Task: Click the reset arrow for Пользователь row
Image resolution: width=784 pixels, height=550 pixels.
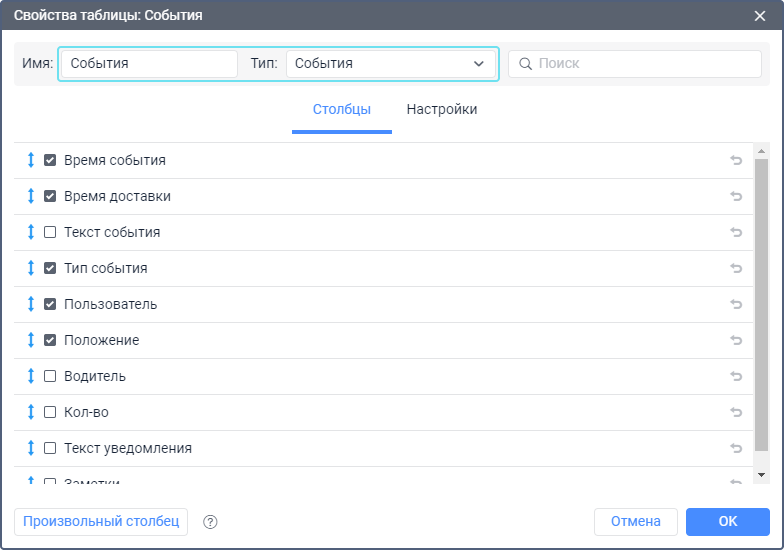Action: point(736,304)
